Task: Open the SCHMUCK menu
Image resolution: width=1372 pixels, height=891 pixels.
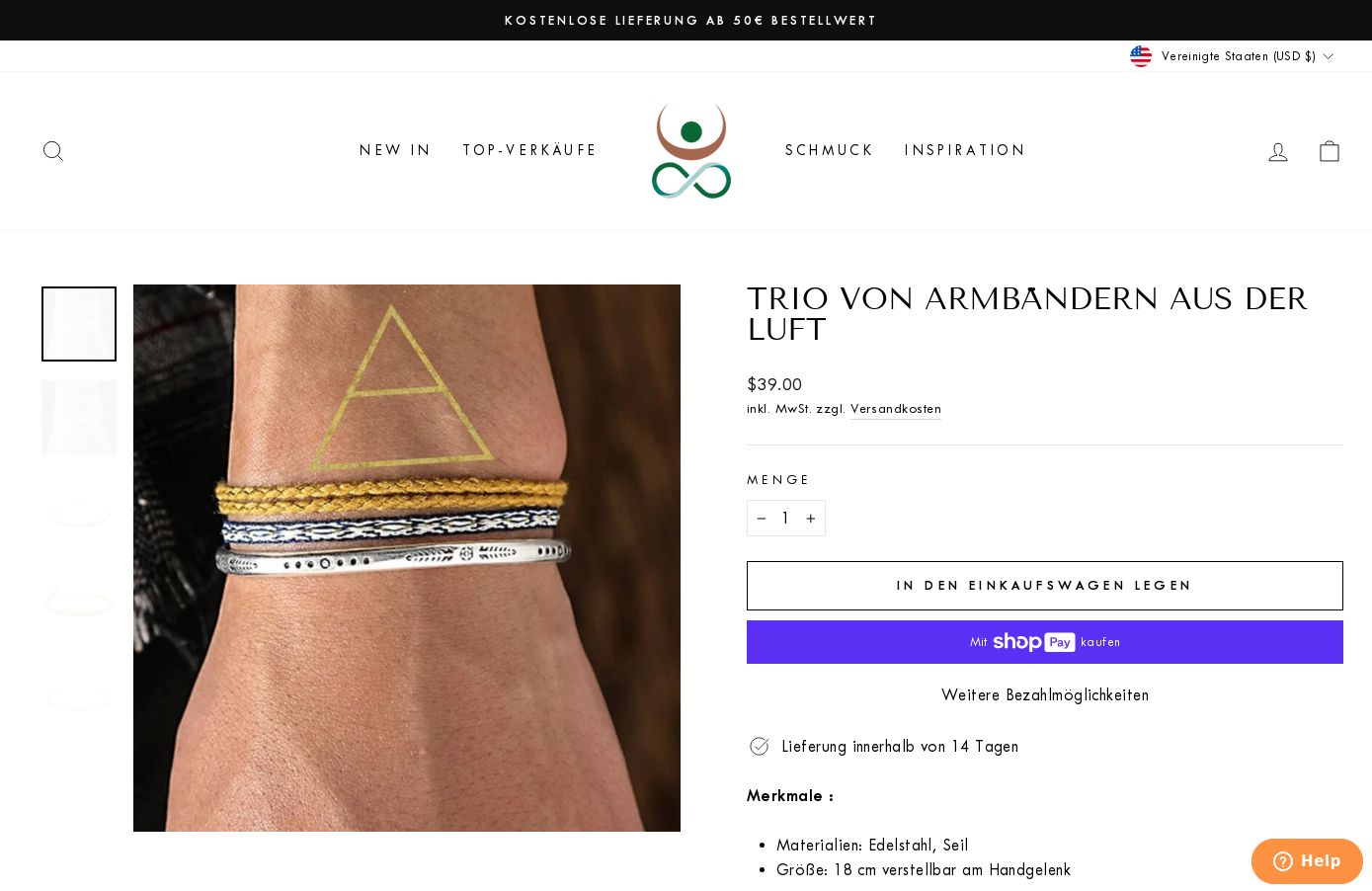Action: pos(829,150)
